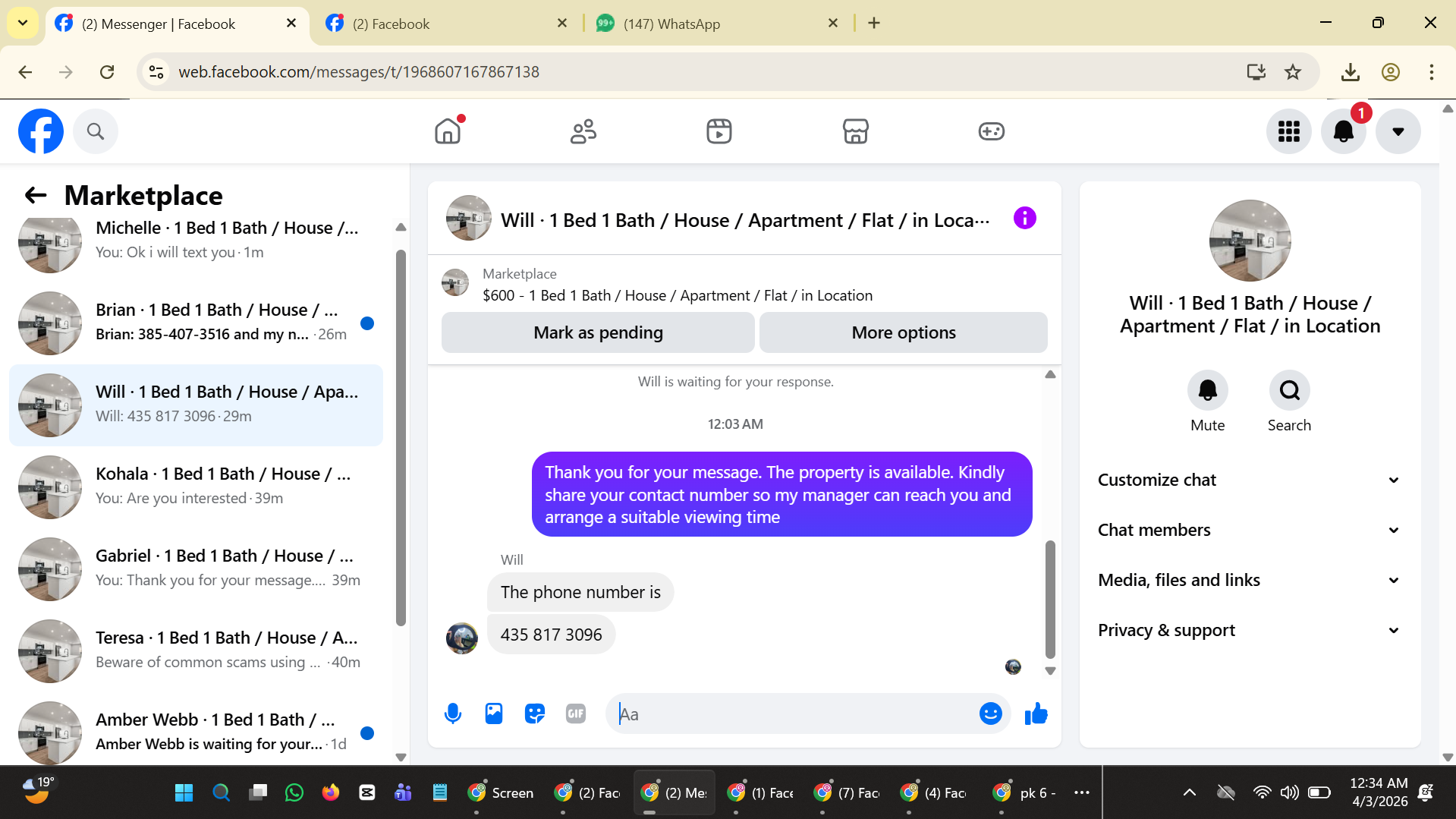Open account dropdown arrow in header

[1398, 131]
